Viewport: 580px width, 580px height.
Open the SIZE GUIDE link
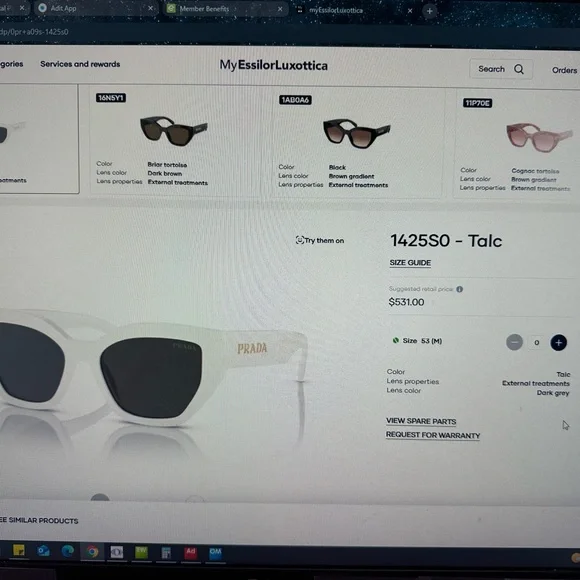410,263
